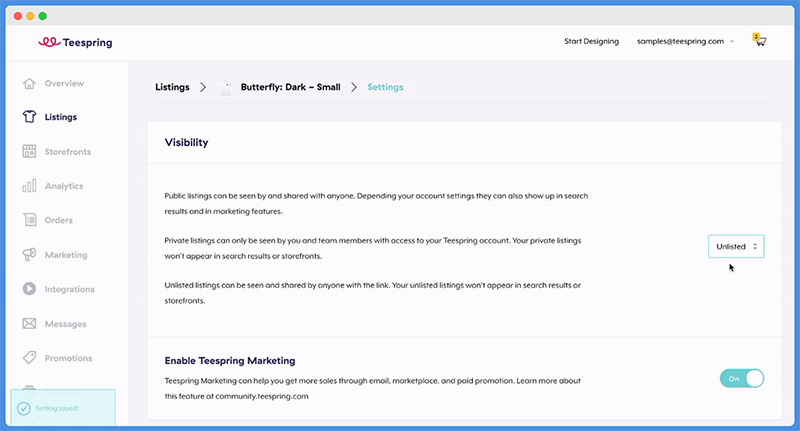The width and height of the screenshot is (800, 431).
Task: Click the Orders list icon
Action: click(x=29, y=220)
